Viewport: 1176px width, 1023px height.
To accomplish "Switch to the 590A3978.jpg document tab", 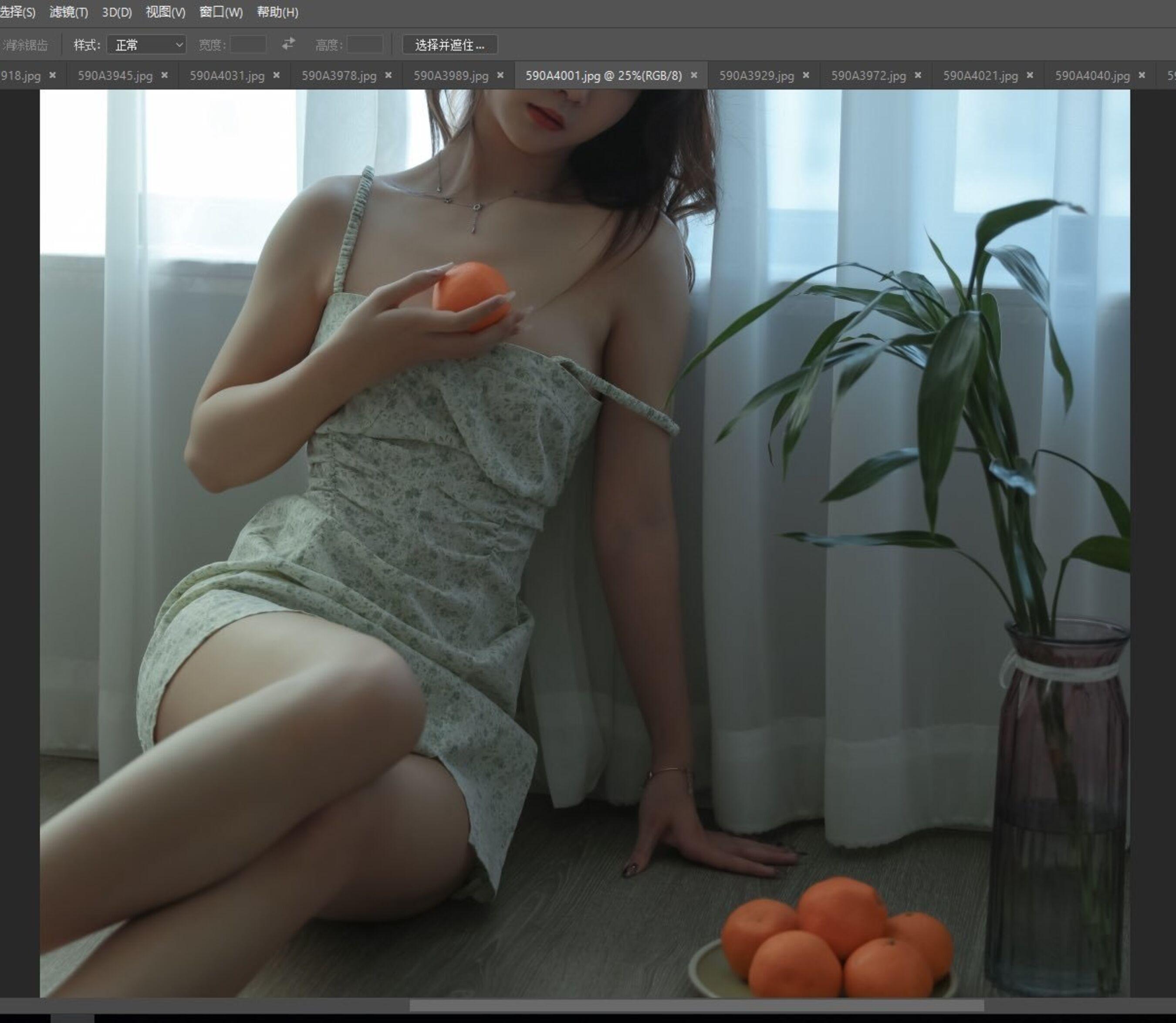I will (338, 75).
